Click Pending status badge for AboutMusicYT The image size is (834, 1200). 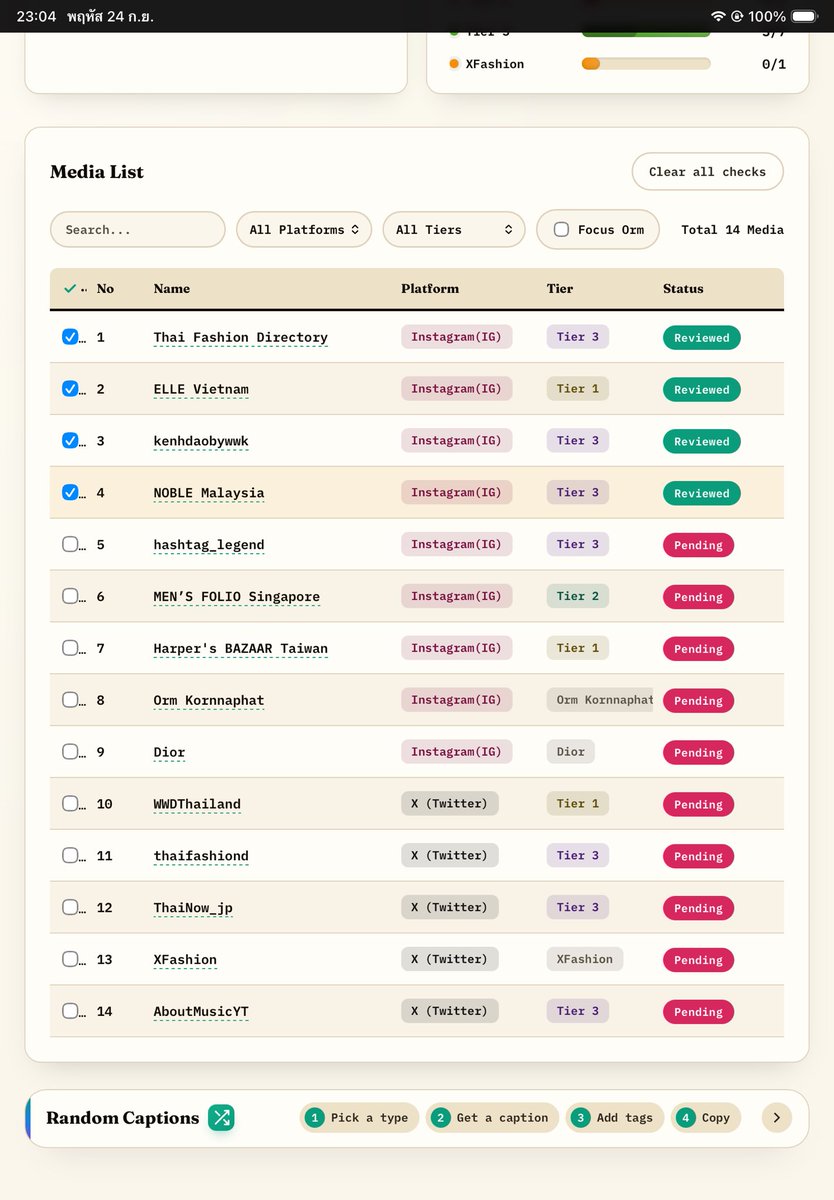698,1012
